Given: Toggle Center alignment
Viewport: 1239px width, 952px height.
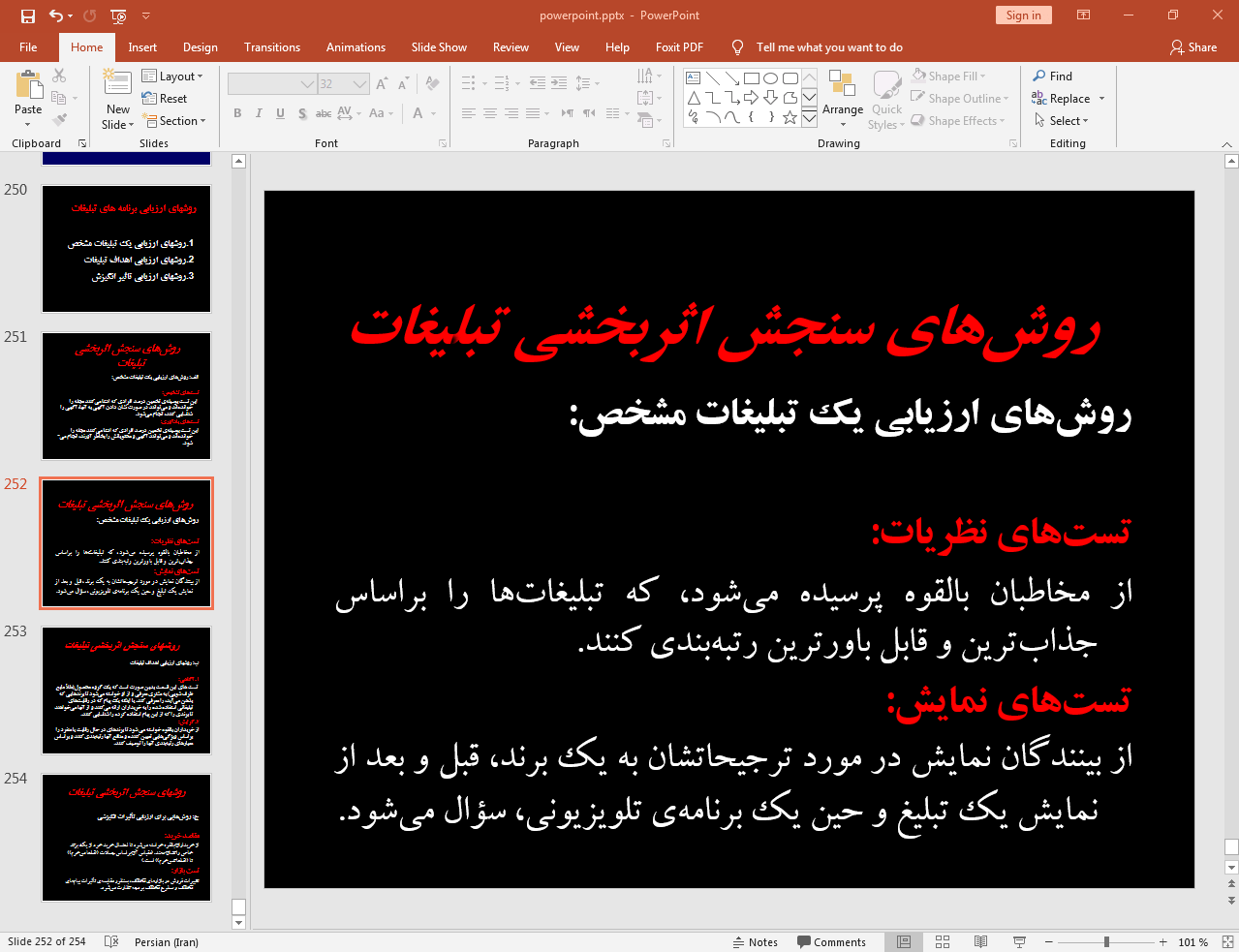Looking at the screenshot, I should [490, 113].
